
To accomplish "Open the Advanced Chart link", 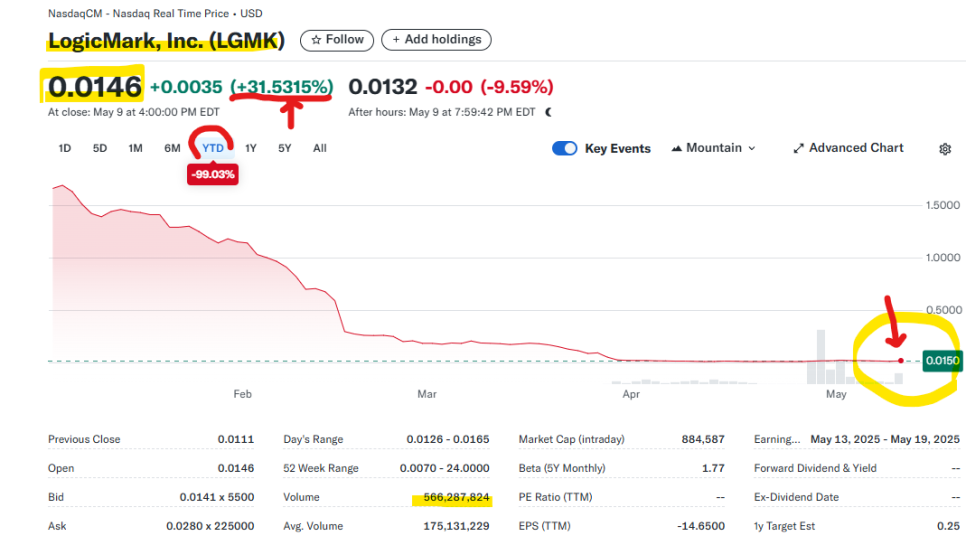I will (x=848, y=148).
